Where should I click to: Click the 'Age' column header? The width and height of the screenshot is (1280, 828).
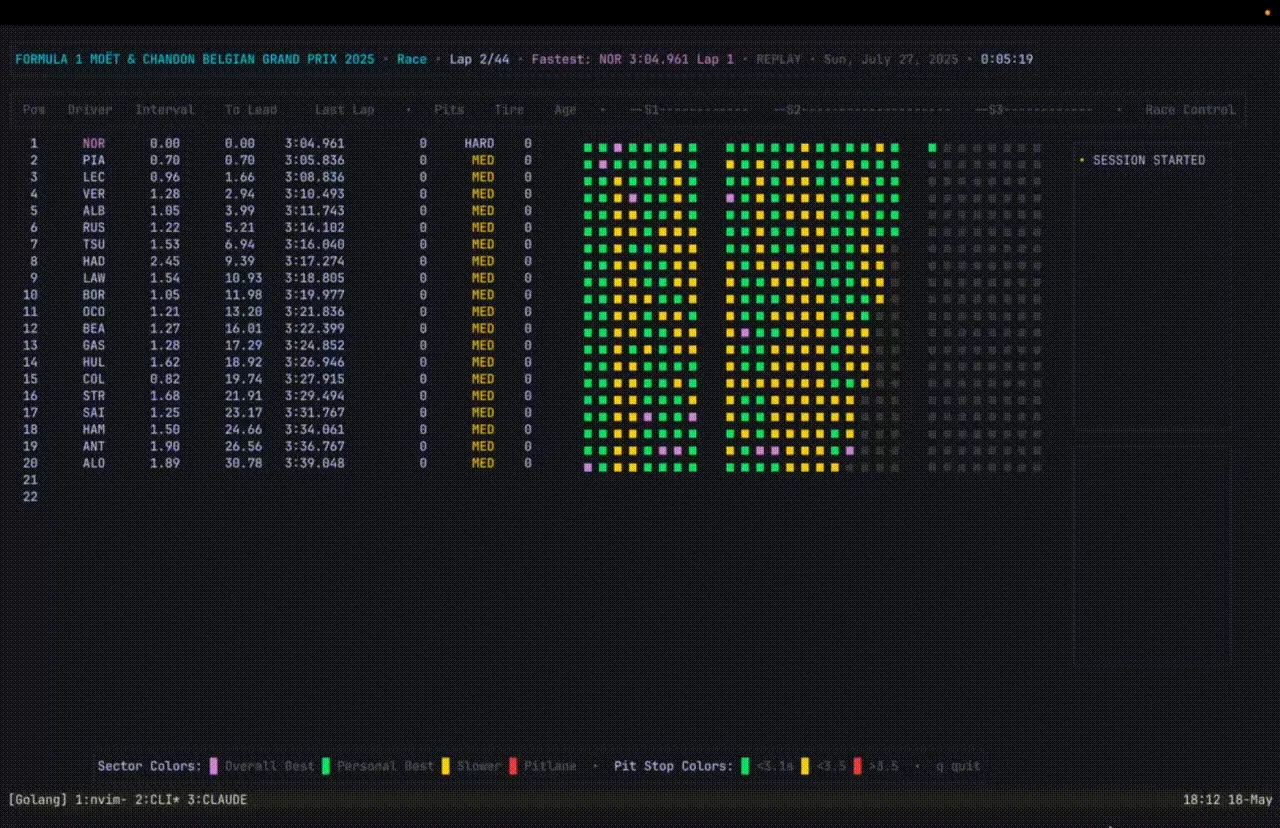pos(565,110)
